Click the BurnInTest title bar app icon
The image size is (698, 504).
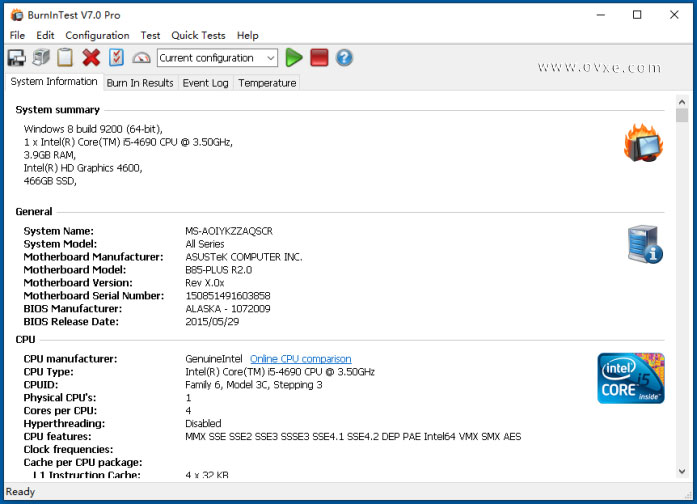tap(17, 15)
